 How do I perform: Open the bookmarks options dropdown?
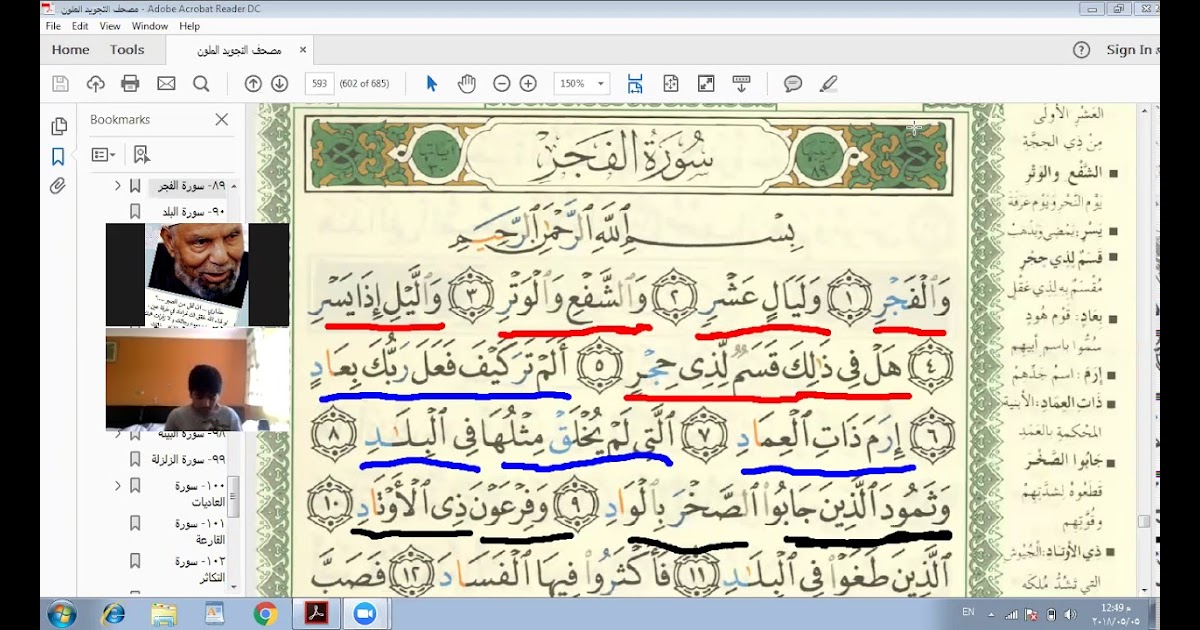point(103,155)
